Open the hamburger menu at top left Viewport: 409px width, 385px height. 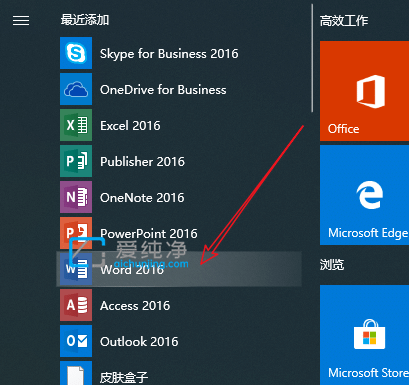[21, 21]
